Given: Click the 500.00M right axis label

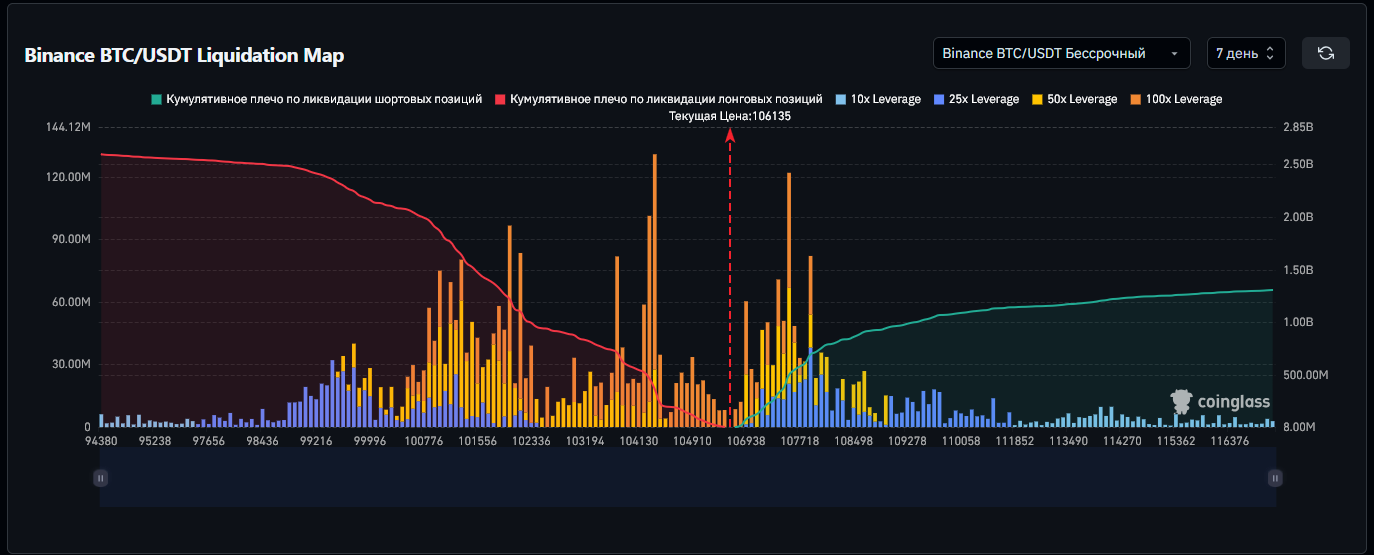Looking at the screenshot, I should [x=1304, y=375].
